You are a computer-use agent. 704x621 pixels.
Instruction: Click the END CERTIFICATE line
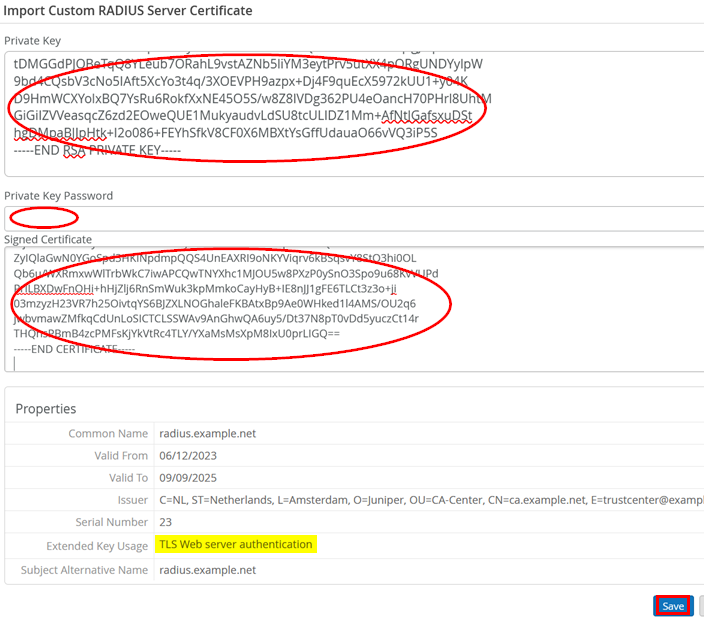tap(74, 349)
